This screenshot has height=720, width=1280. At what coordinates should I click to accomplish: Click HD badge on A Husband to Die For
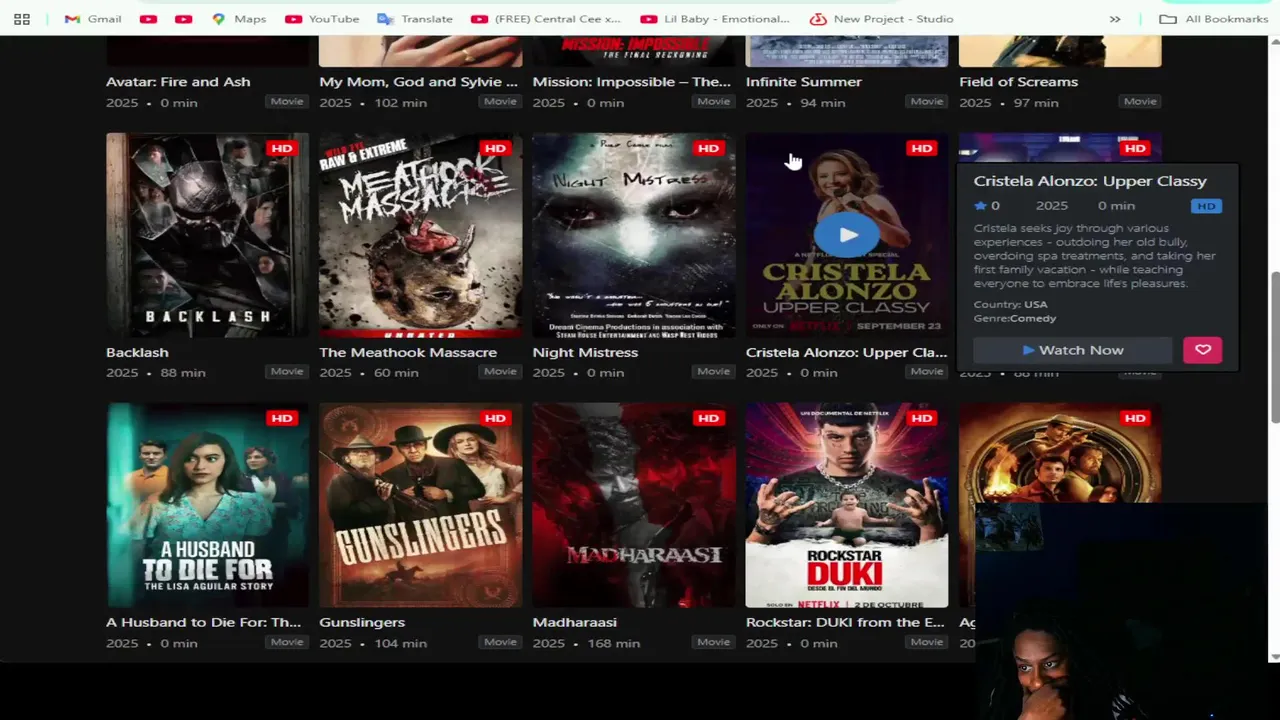(x=282, y=418)
